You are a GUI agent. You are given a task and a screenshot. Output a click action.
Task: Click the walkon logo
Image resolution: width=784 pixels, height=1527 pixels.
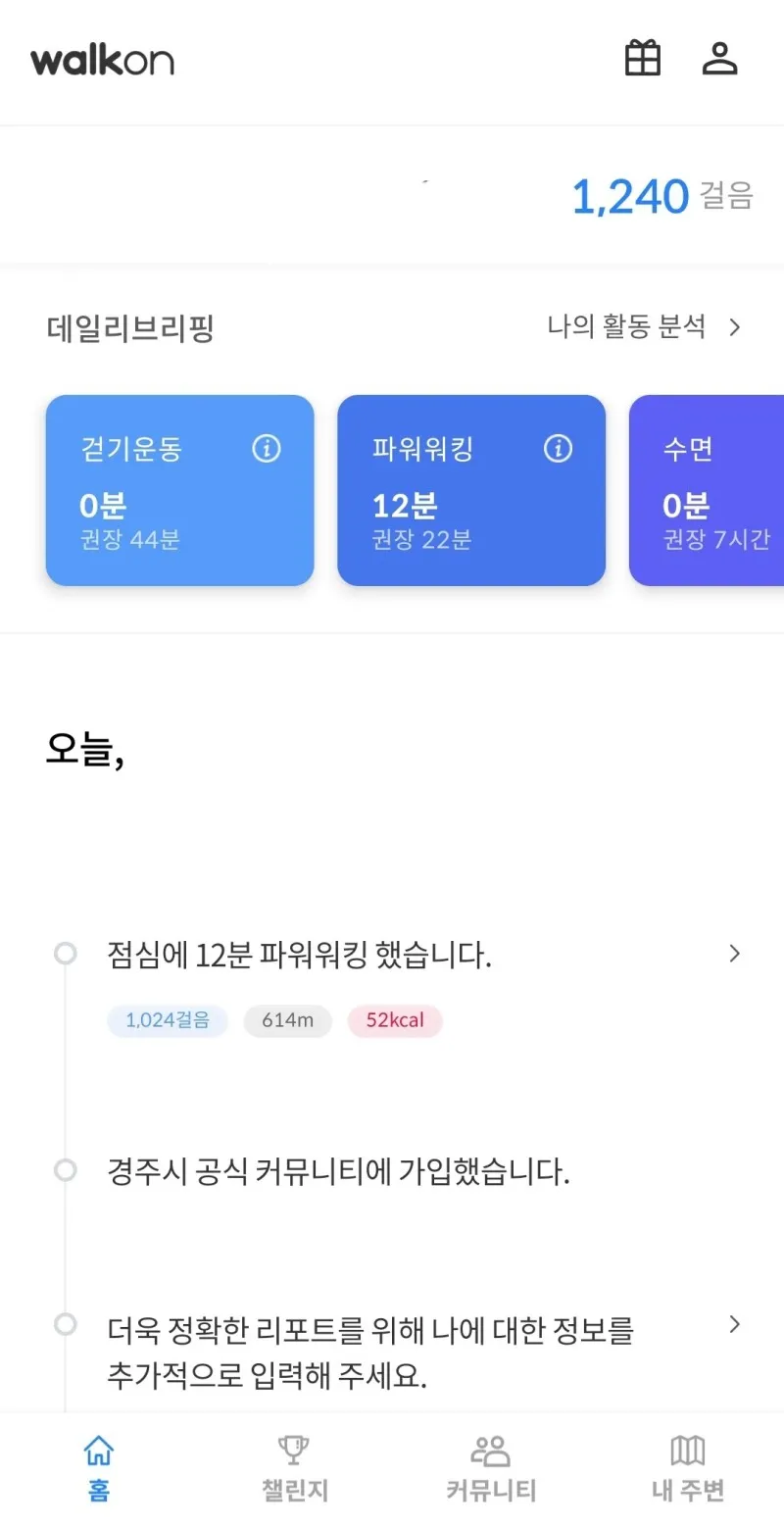(x=102, y=60)
